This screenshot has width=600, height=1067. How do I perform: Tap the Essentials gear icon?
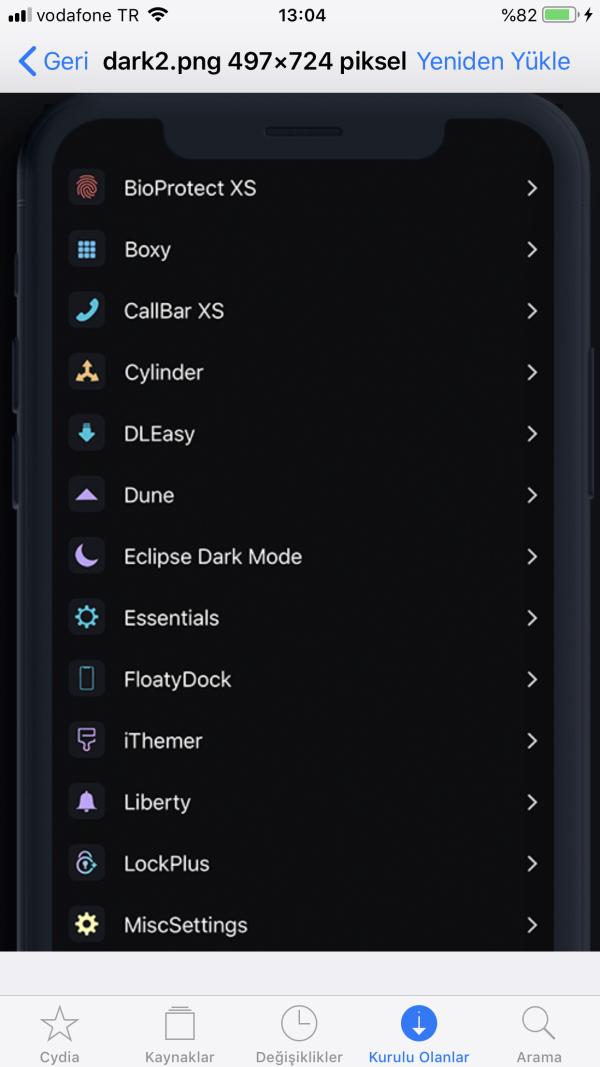click(x=87, y=618)
